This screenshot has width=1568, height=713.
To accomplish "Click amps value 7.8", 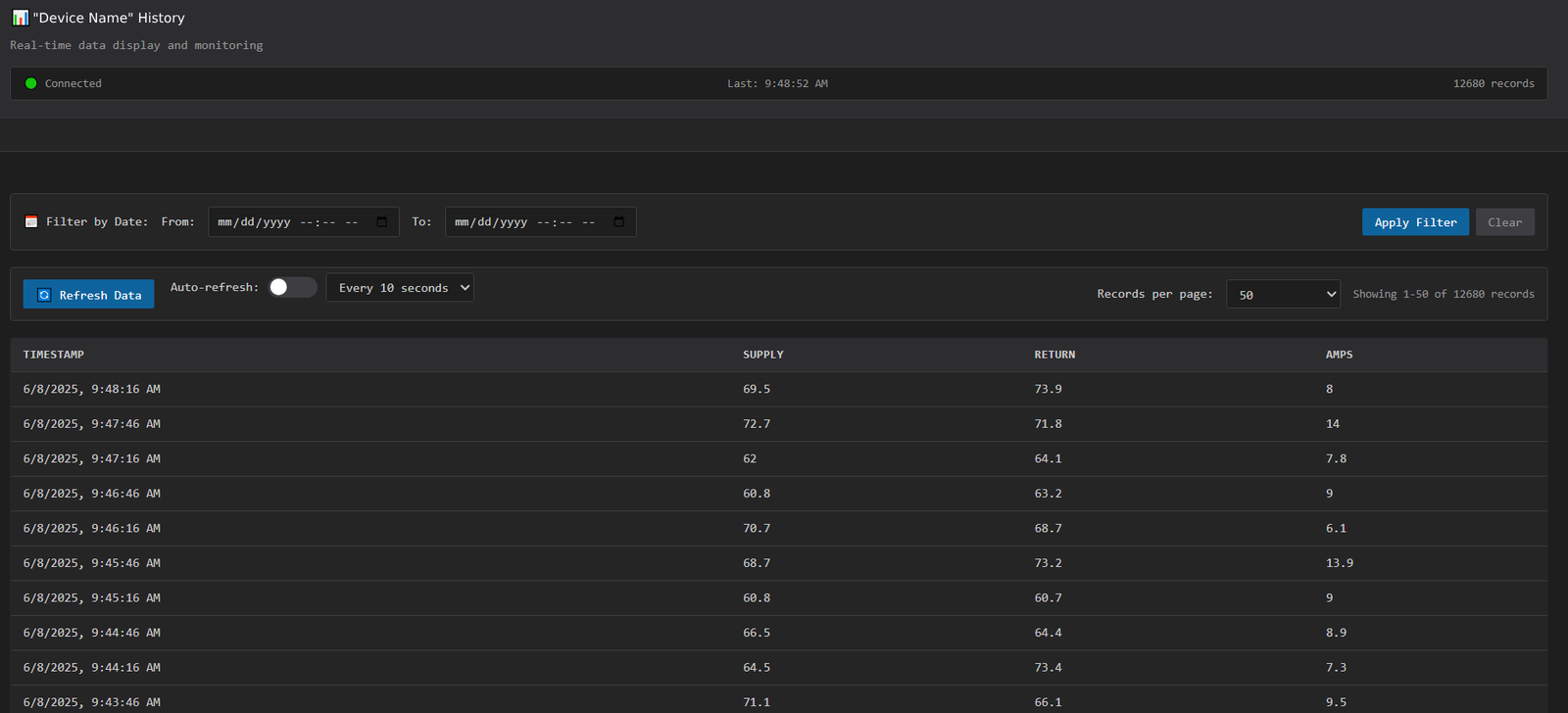I will coord(1337,458).
